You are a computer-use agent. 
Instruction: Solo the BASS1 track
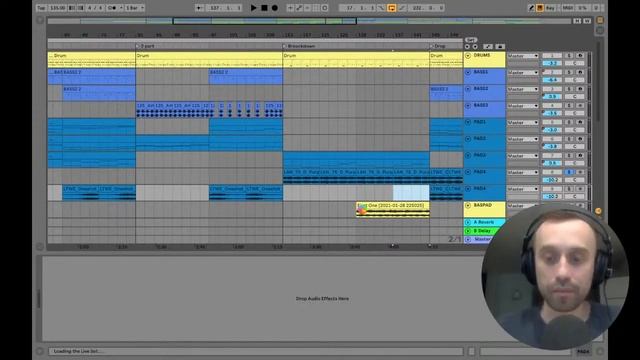click(x=569, y=72)
